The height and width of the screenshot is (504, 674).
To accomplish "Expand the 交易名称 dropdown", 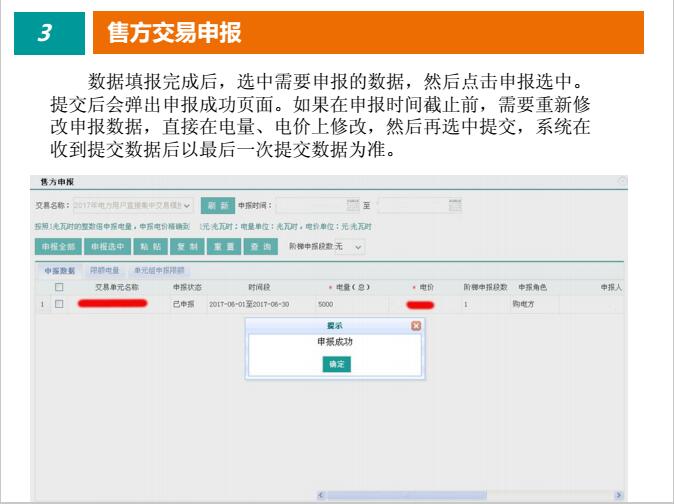I will (187, 205).
